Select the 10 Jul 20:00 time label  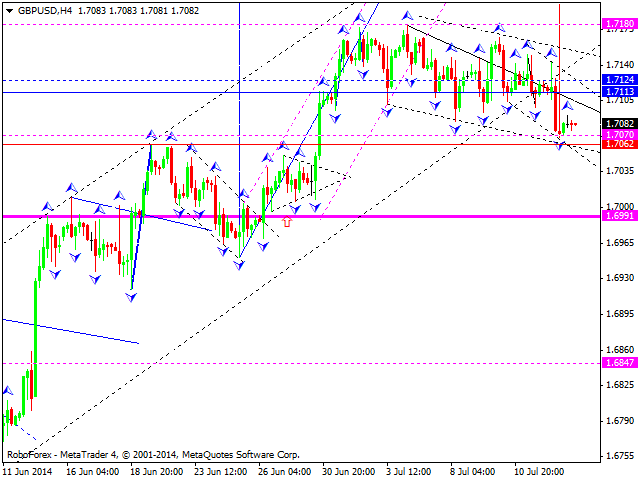coord(537,469)
